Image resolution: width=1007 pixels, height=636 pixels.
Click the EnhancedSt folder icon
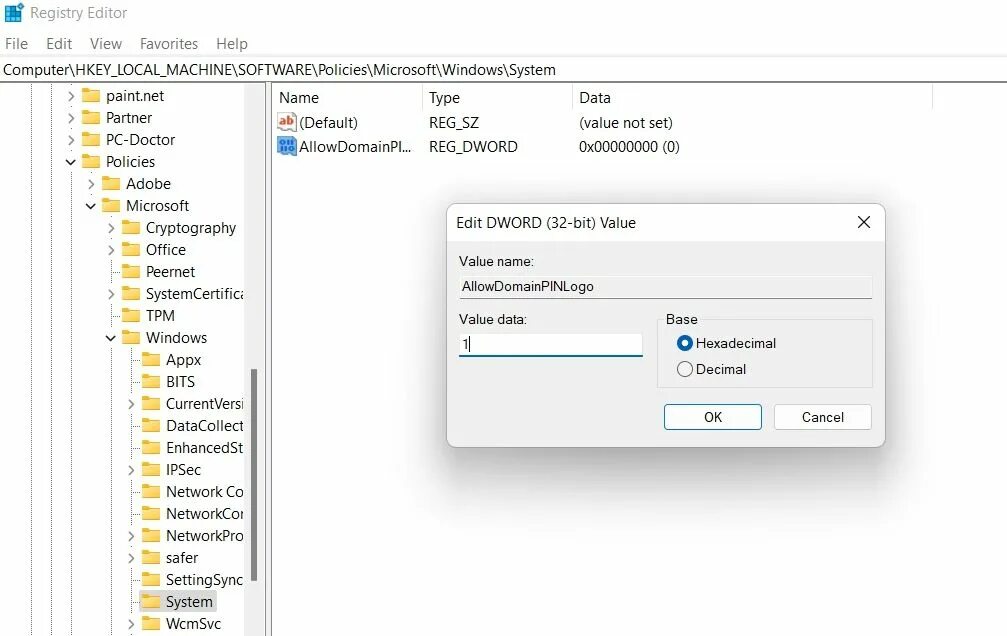click(151, 448)
